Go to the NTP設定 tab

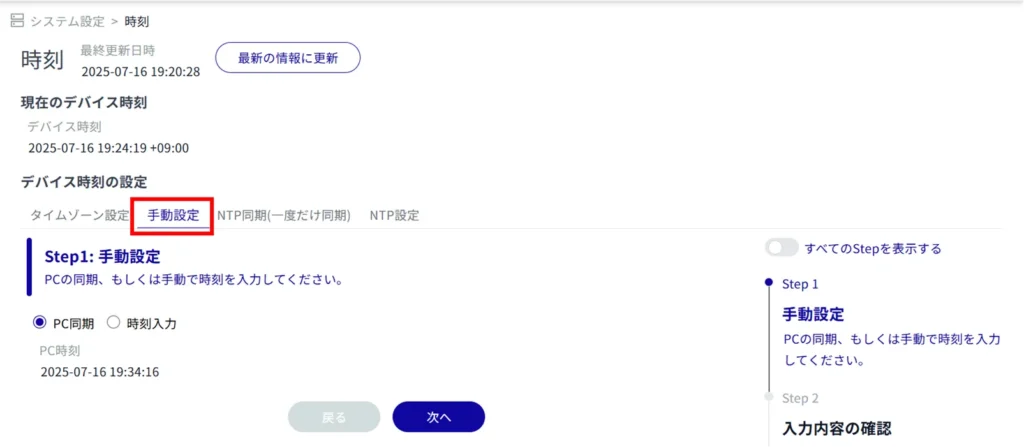coord(394,215)
